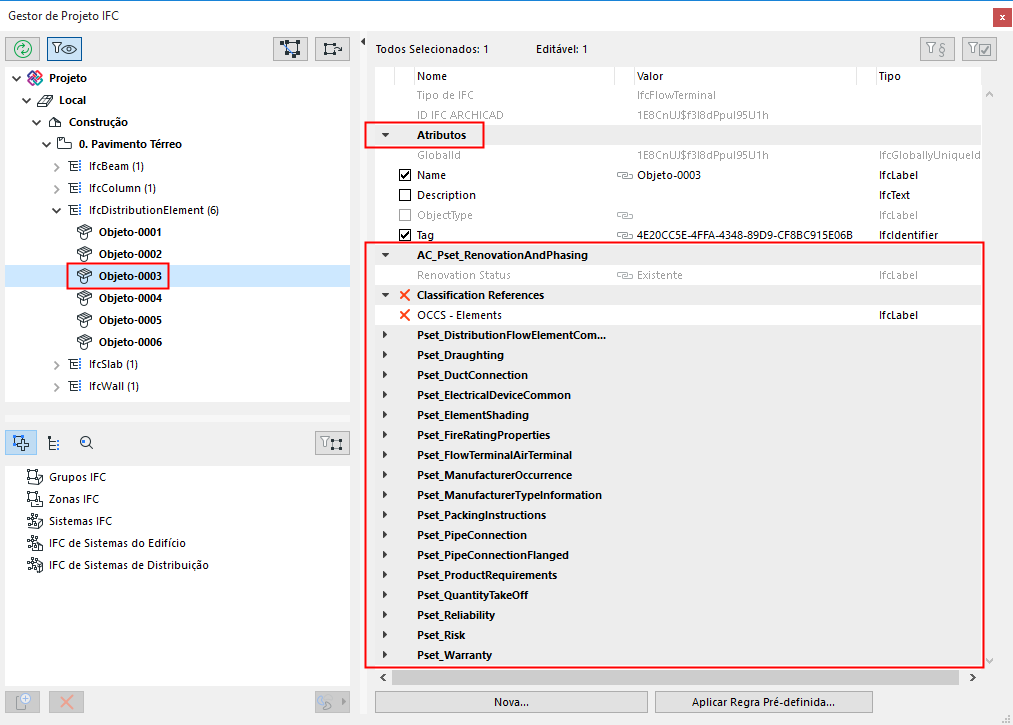This screenshot has height=725, width=1013.
Task: Collapse the Projeto tree node
Action: point(16,78)
